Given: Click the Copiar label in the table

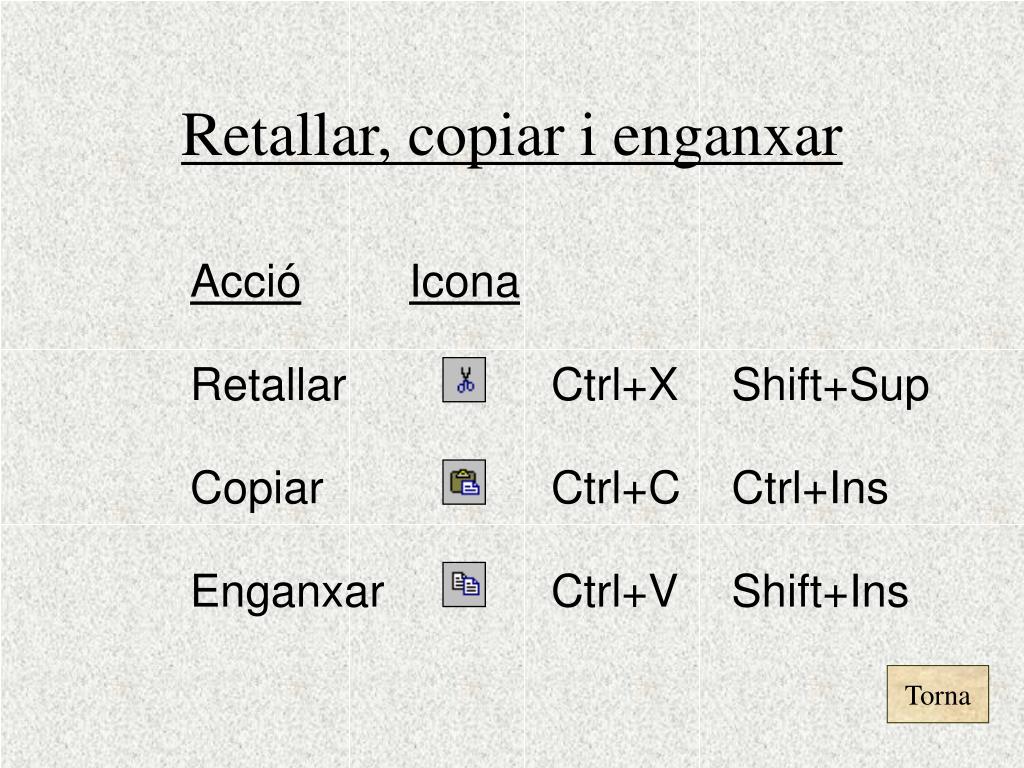Looking at the screenshot, I should tap(257, 488).
